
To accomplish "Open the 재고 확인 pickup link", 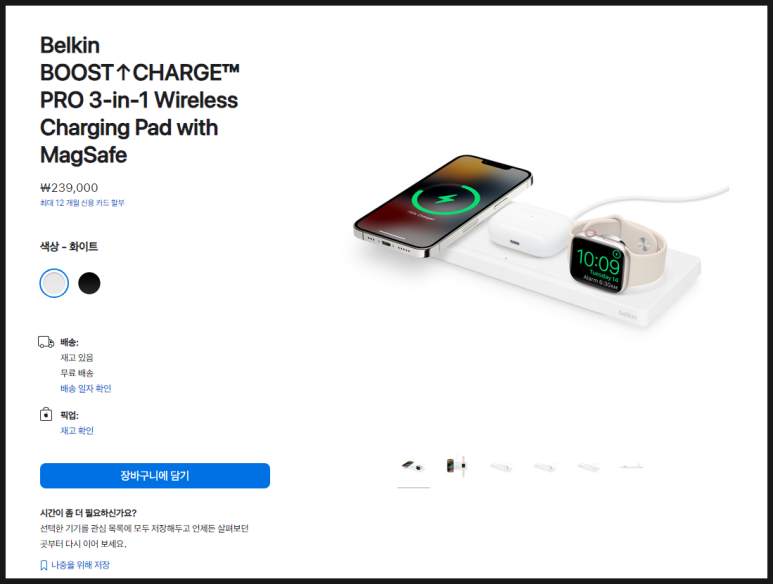I will click(x=77, y=430).
